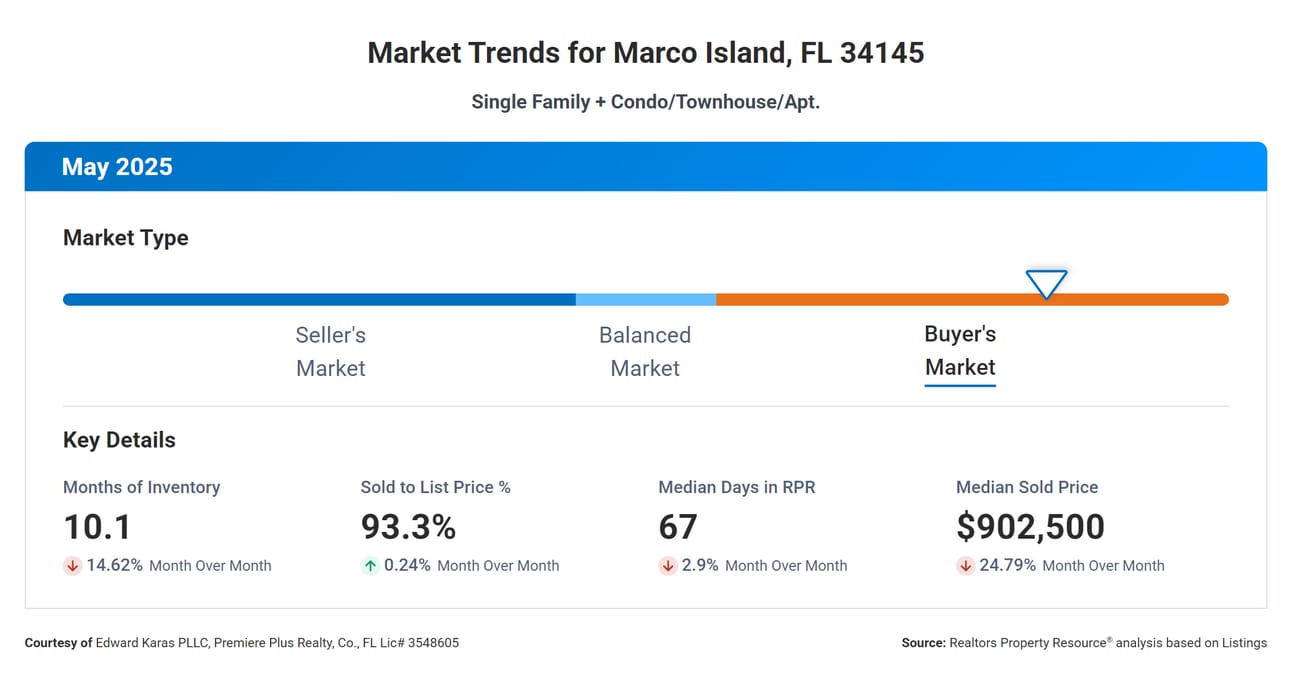
Task: Click the dark blue seller's segment of bar
Action: (x=319, y=299)
